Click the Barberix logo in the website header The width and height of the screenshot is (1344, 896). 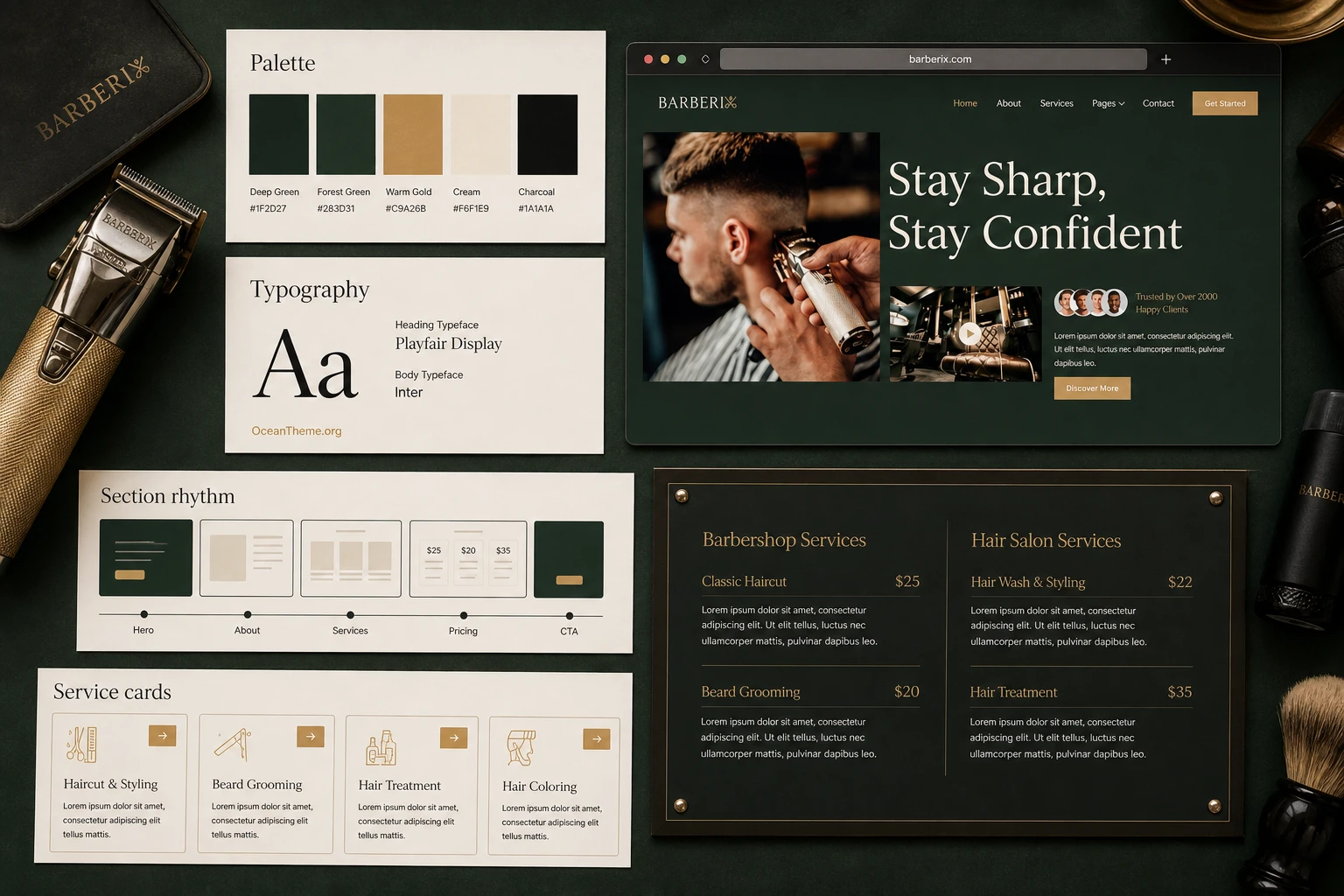(697, 102)
